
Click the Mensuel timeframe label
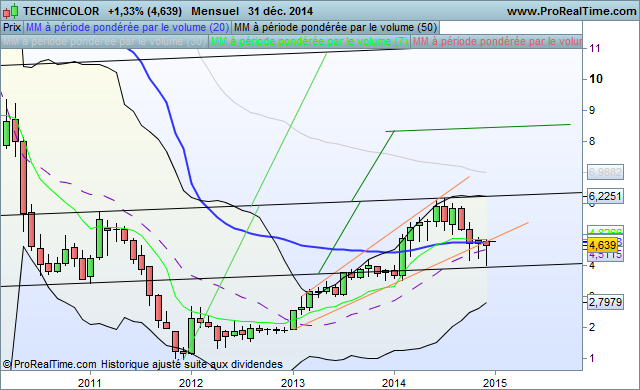(x=215, y=11)
